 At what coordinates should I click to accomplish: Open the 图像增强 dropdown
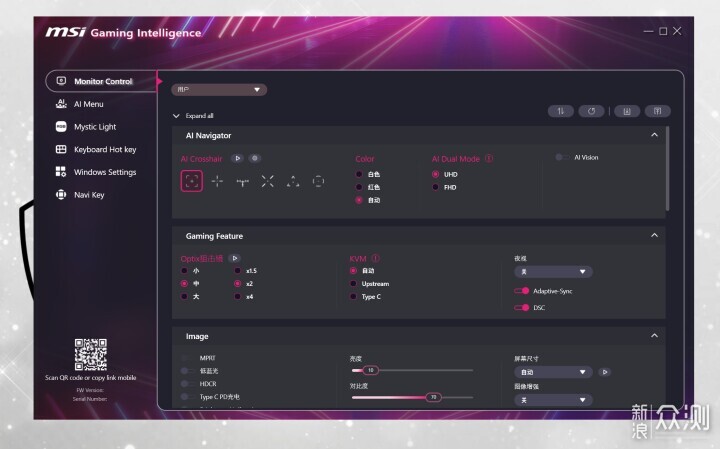[x=553, y=400]
